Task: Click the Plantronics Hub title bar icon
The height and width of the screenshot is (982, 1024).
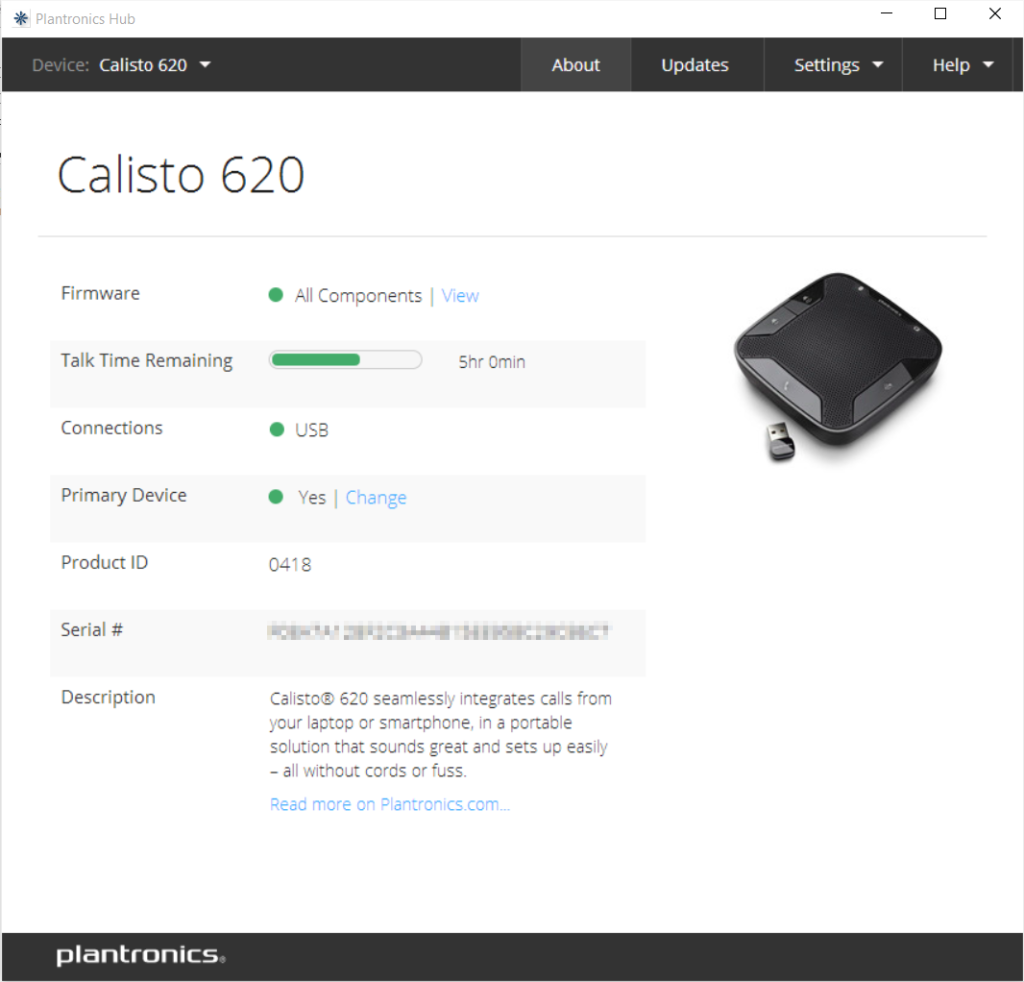Action: click(21, 18)
